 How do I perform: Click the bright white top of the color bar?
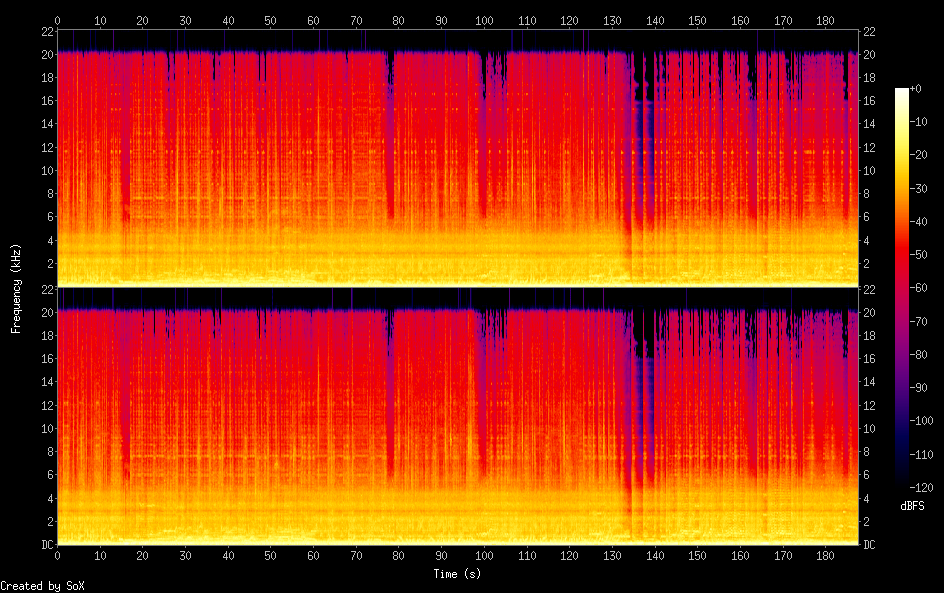click(x=902, y=92)
